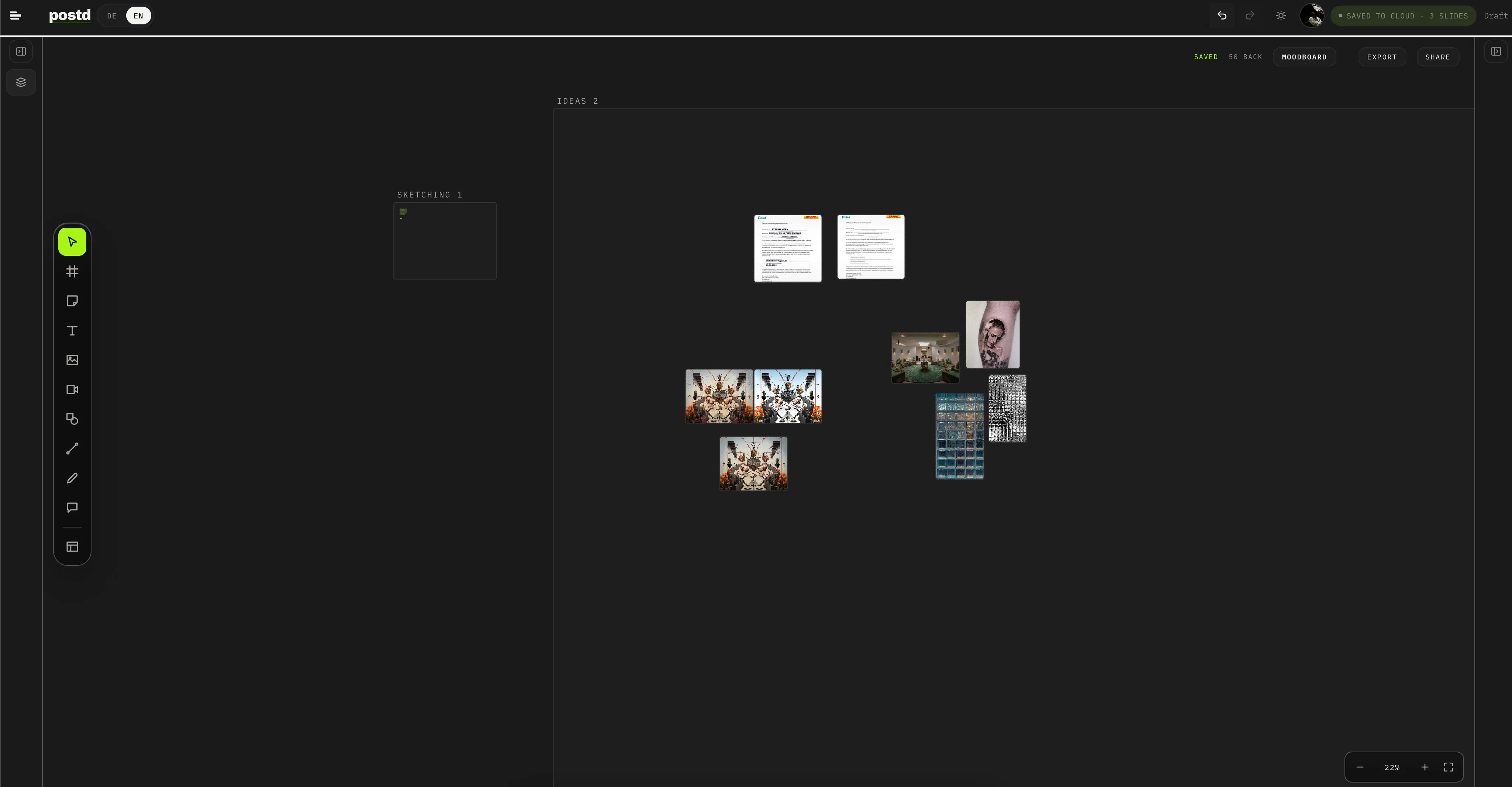
Task: Open the layers panel
Action: [21, 82]
